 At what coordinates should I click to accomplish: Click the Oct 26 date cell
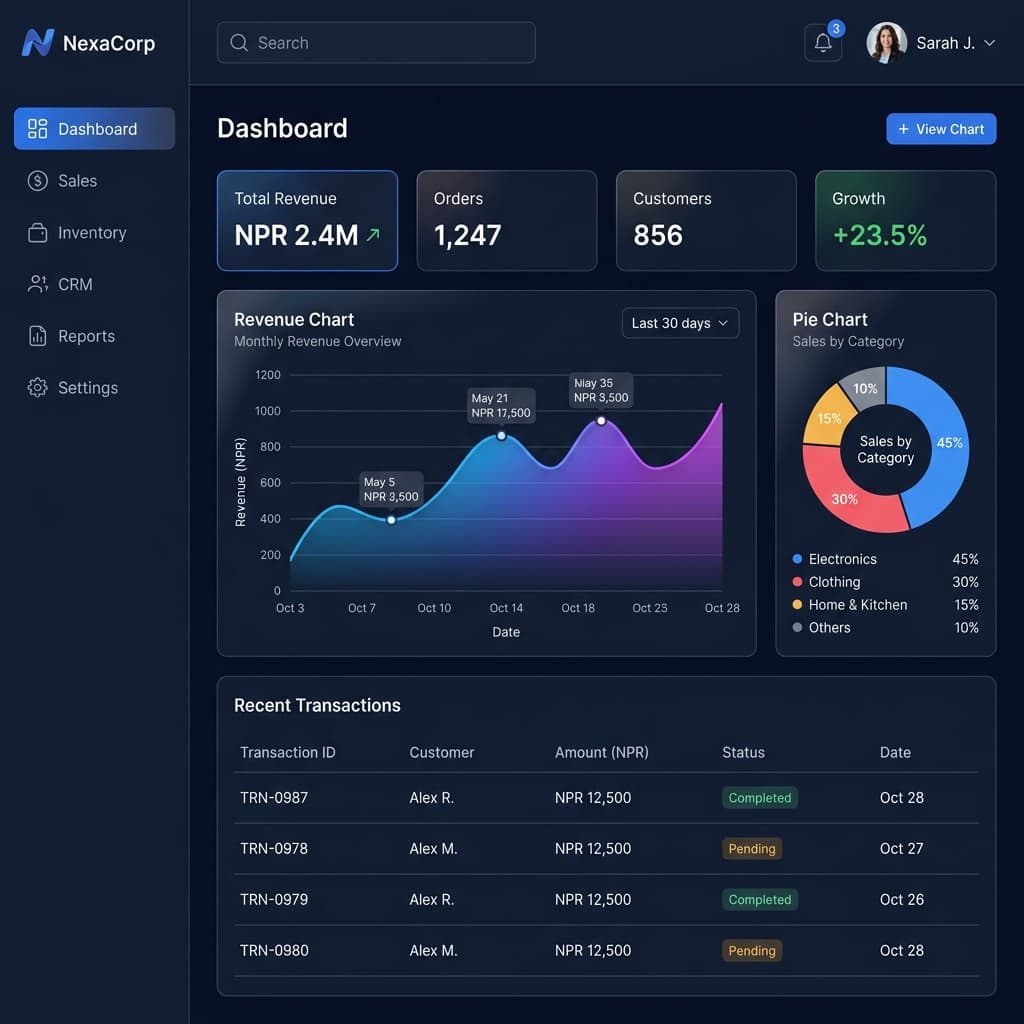tap(901, 899)
